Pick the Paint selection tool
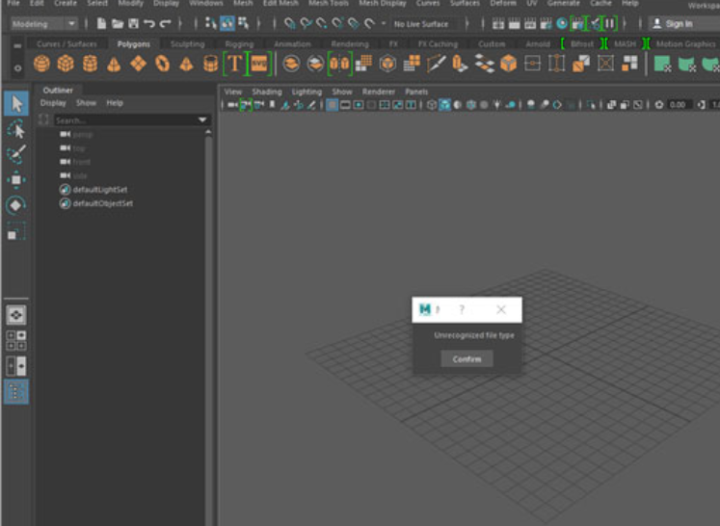Image resolution: width=720 pixels, height=526 pixels. pos(16,155)
